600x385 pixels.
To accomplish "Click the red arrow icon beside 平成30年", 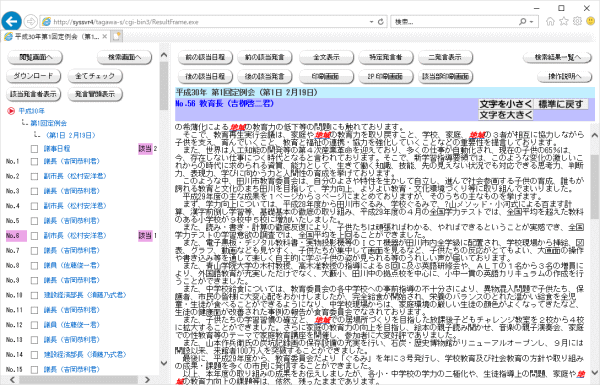I will click(11, 111).
